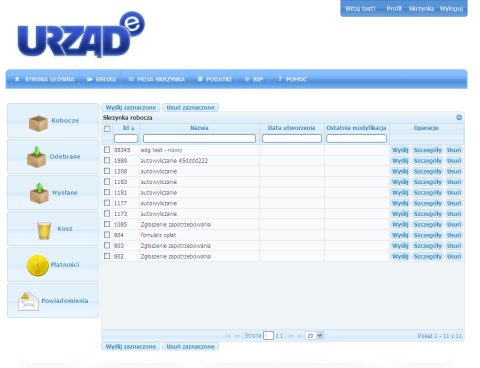Click the question mark icon beside Pomoc

[x=280, y=79]
